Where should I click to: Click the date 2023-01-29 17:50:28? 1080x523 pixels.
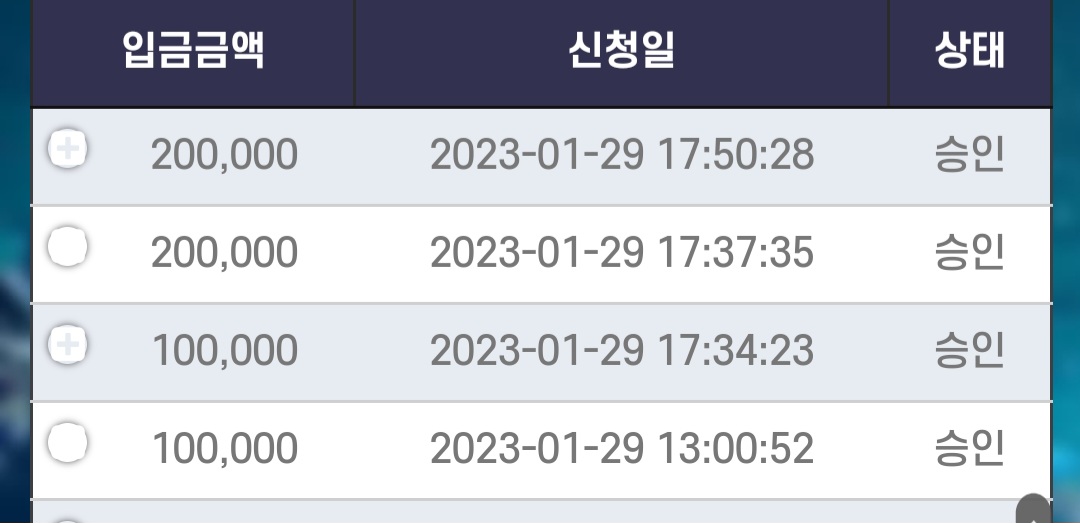[x=622, y=154]
